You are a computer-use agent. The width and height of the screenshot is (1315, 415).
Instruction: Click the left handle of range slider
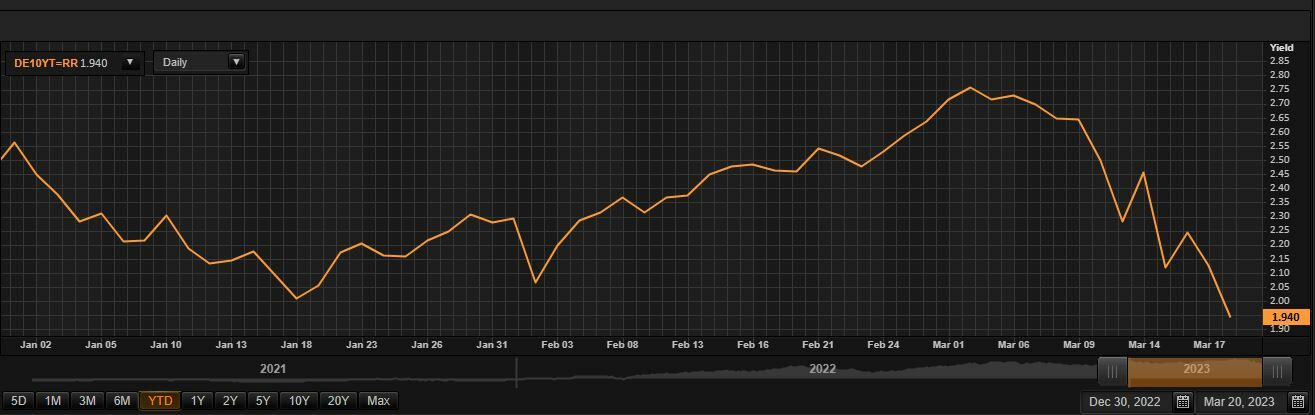(1113, 371)
